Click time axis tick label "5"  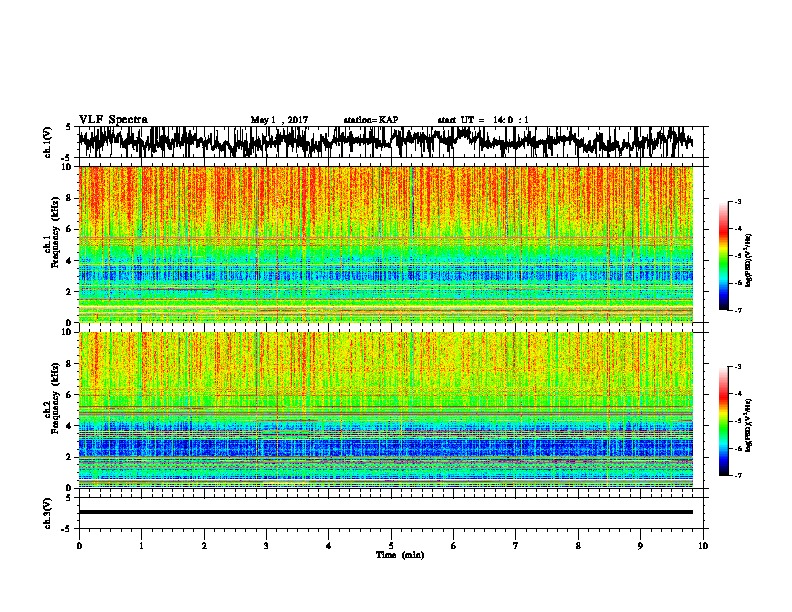391,546
